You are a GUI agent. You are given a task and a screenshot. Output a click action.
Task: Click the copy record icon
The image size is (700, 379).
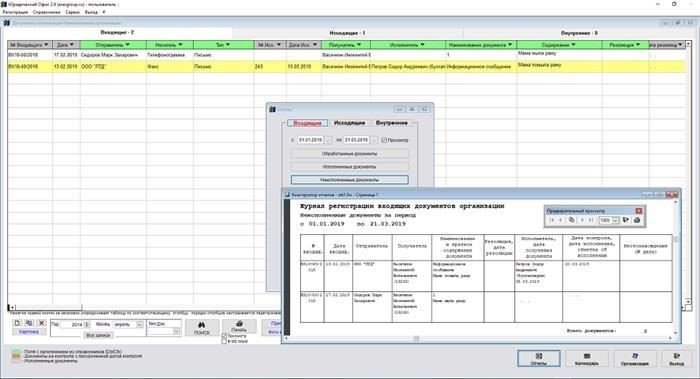coord(29,323)
